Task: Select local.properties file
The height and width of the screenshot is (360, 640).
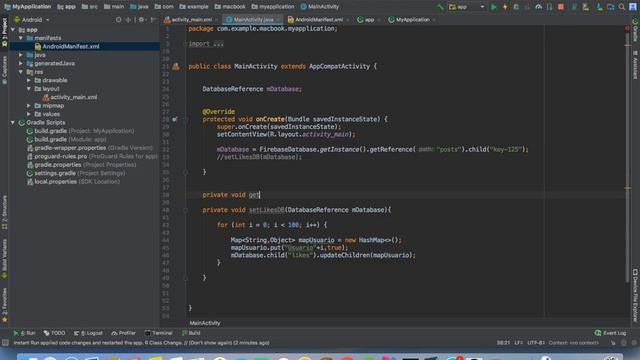Action: point(73,182)
